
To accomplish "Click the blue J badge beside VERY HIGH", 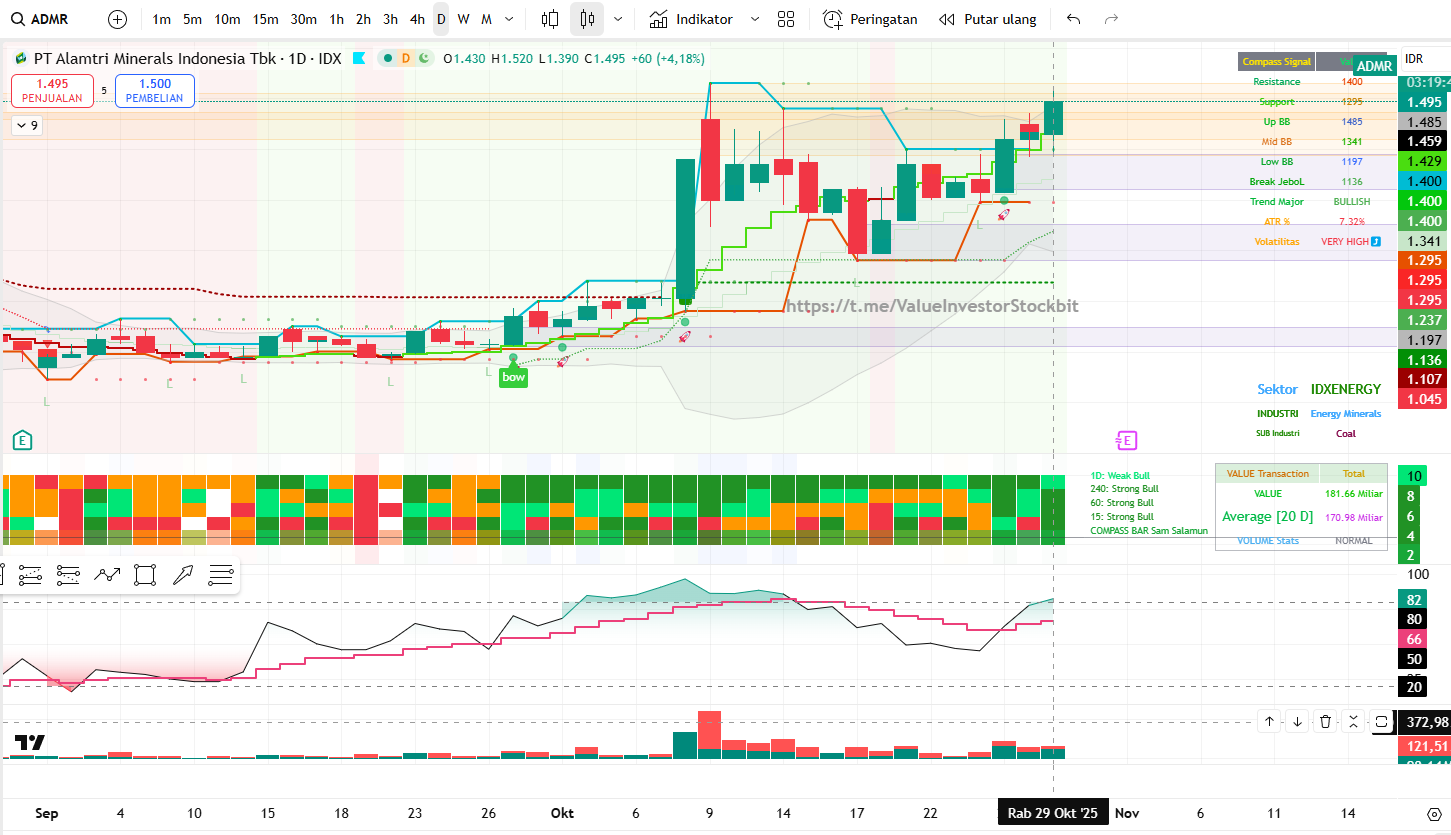I will [x=1376, y=241].
